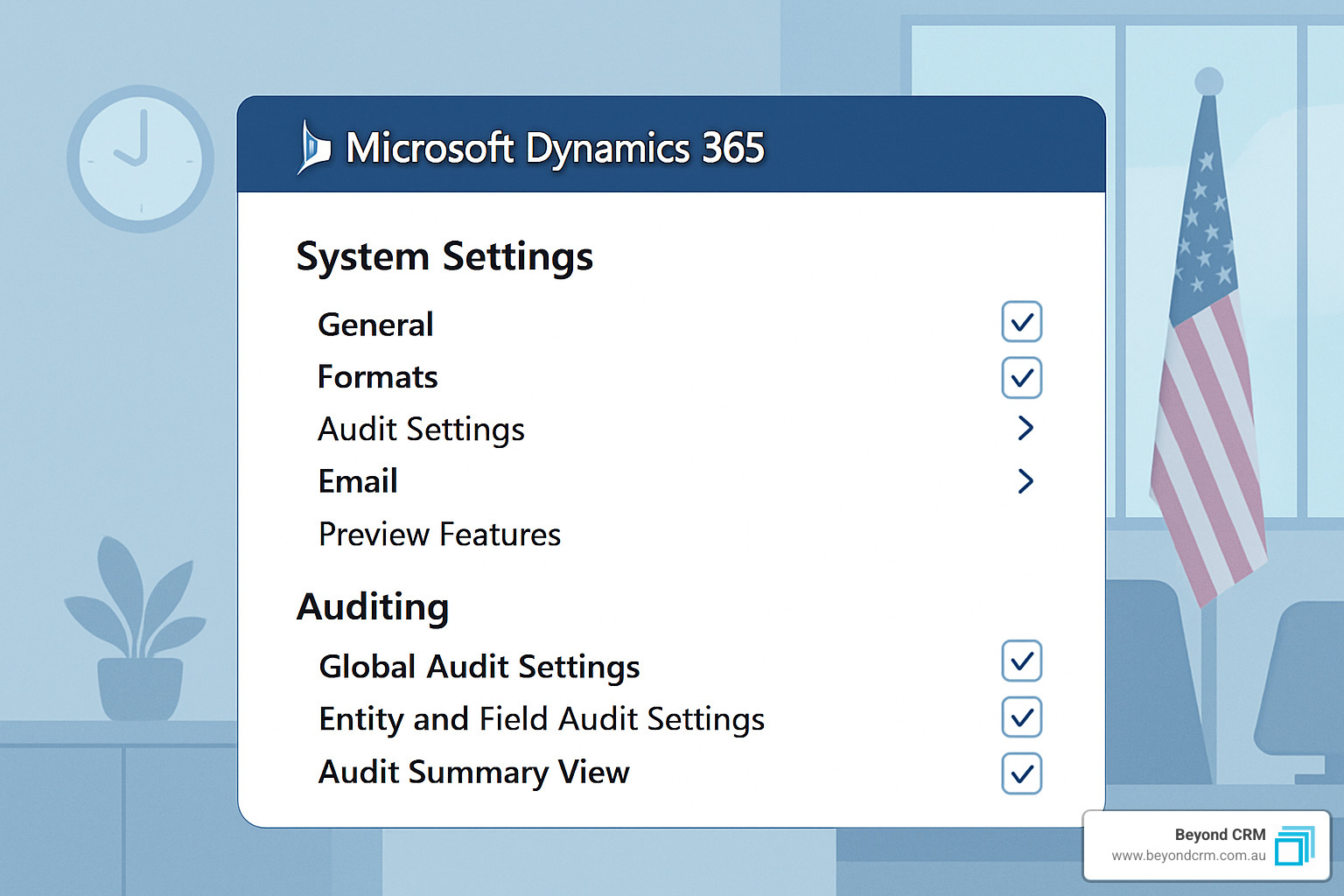Click the Auditing section heading
The image size is (1344, 896).
click(373, 607)
